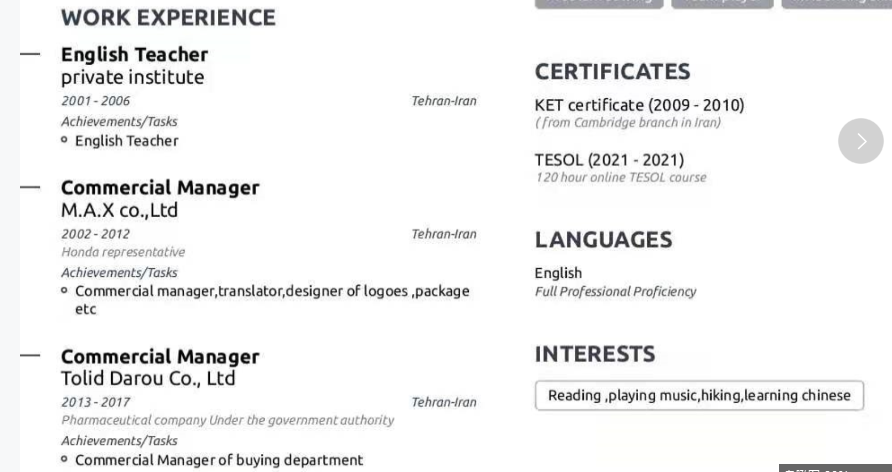This screenshot has width=892, height=472.
Task: Click the 'private institute' employer text
Action: point(132,77)
